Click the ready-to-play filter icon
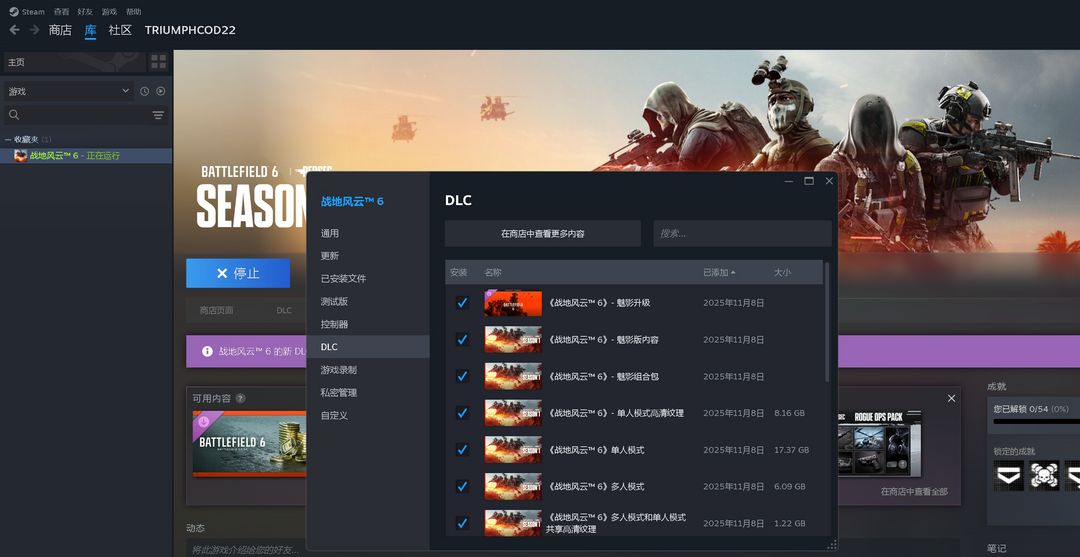The width and height of the screenshot is (1080, 557). pyautogui.click(x=160, y=91)
